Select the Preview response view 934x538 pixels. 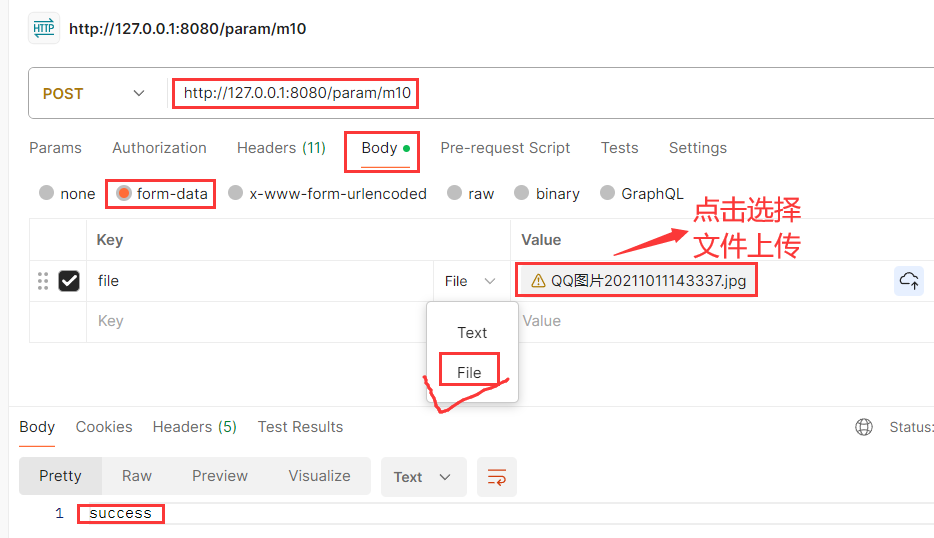pos(220,476)
